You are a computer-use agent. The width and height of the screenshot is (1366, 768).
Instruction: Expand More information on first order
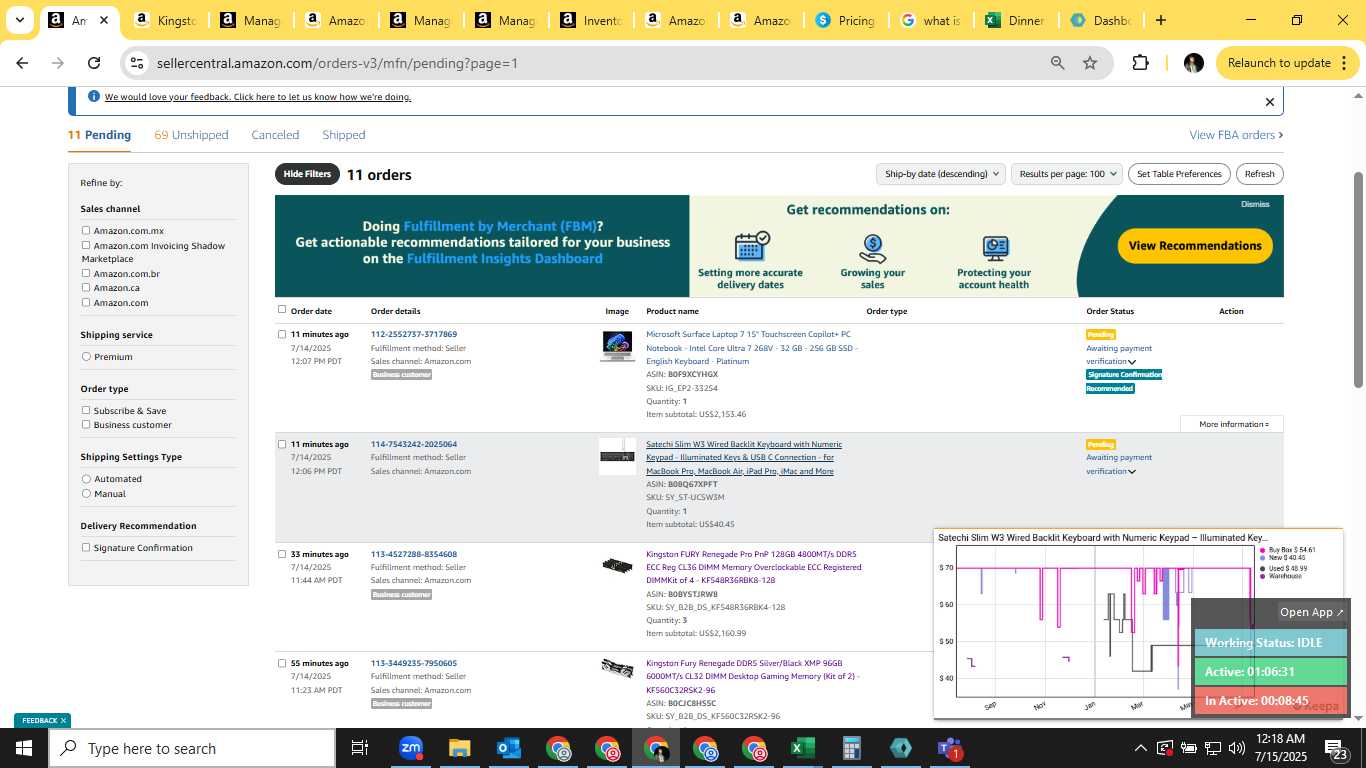[x=1232, y=424]
